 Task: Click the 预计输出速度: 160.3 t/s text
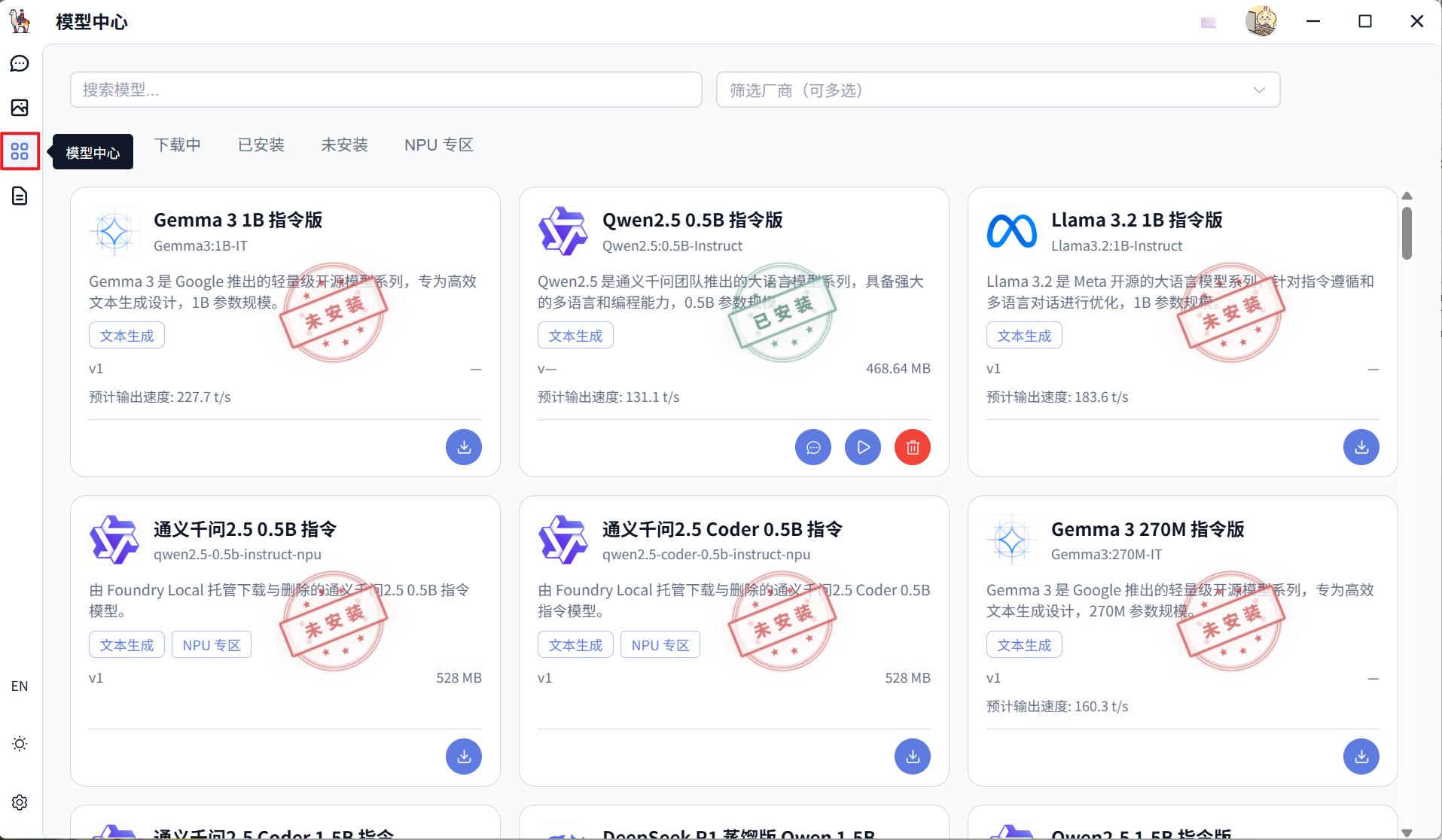tap(1057, 706)
